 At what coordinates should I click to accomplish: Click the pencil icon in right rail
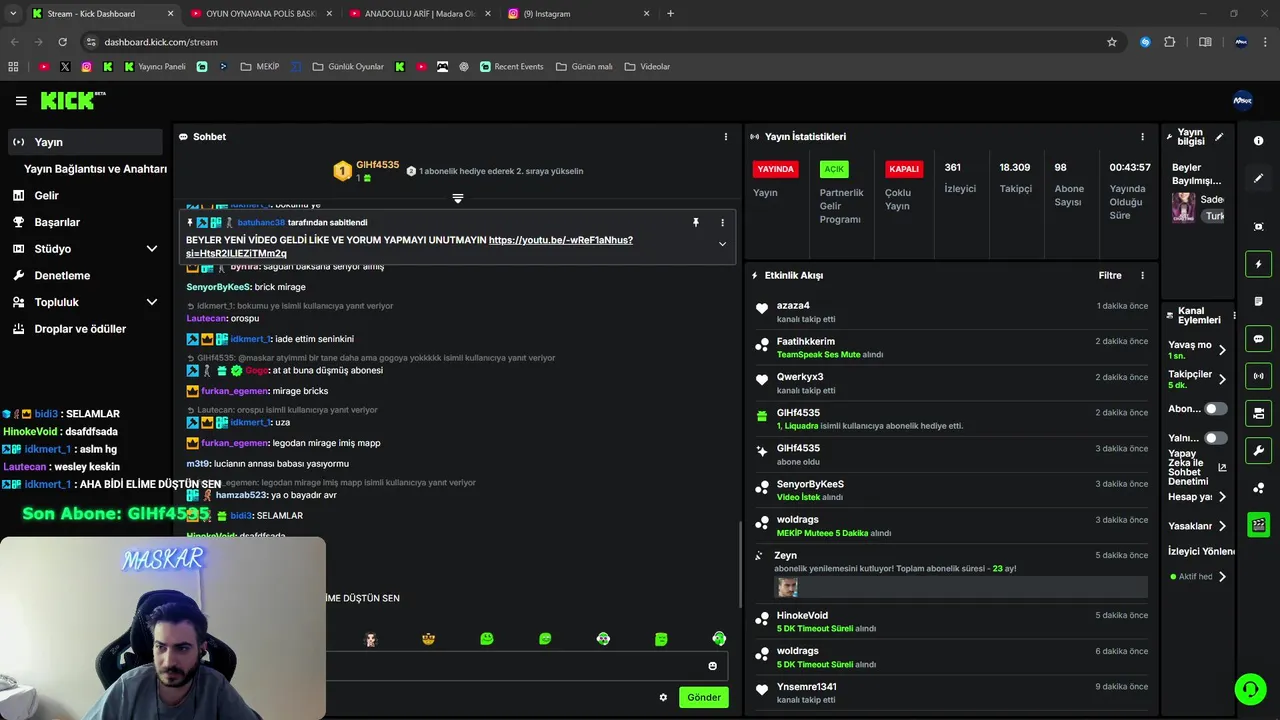[x=1259, y=178]
